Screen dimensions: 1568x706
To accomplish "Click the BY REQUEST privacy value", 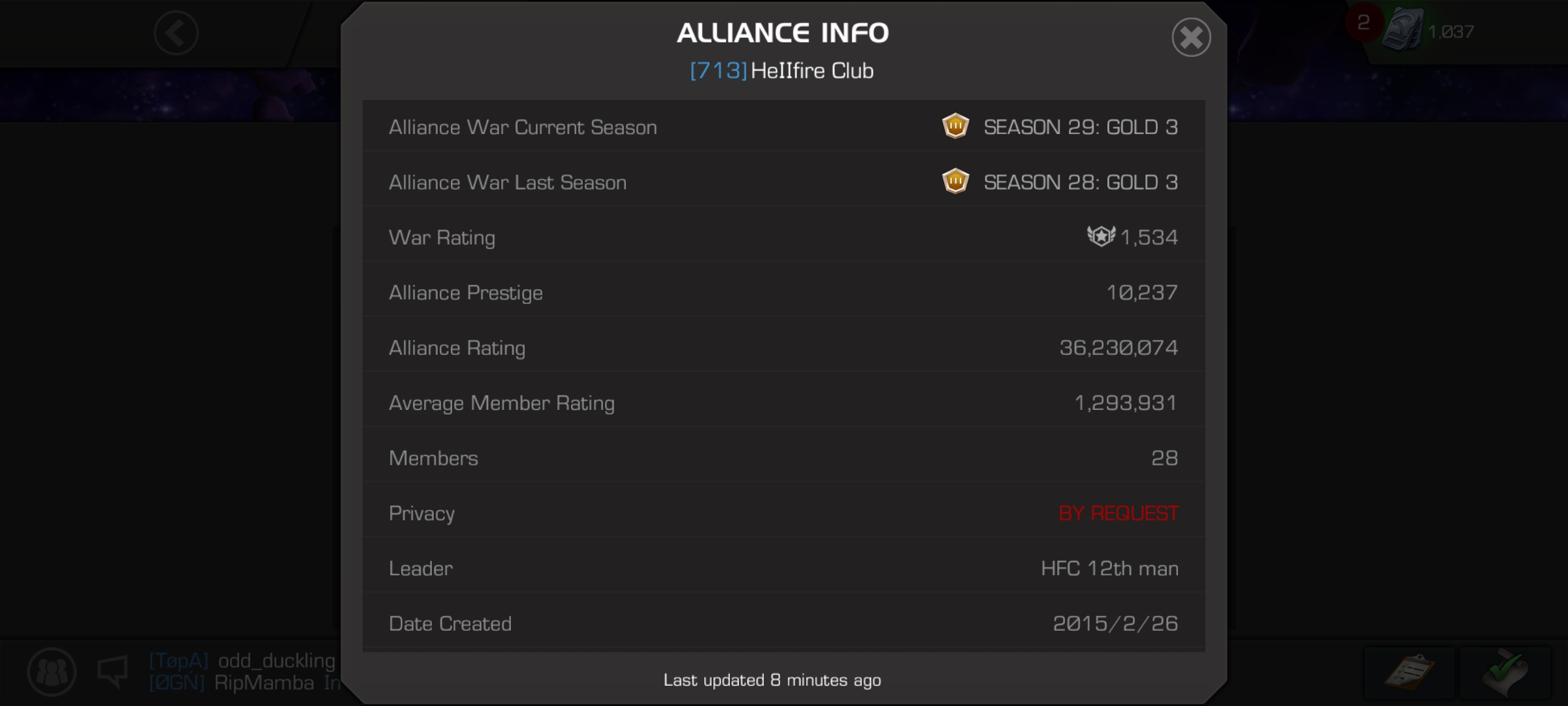I will [1119, 513].
